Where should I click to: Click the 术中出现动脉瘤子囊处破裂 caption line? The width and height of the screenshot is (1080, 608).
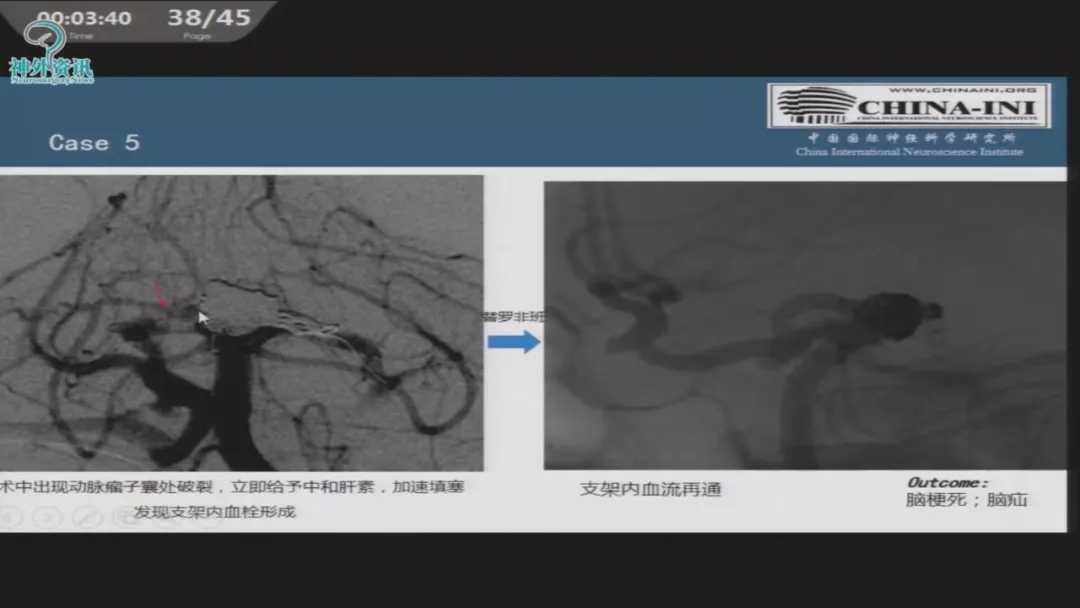coord(232,487)
